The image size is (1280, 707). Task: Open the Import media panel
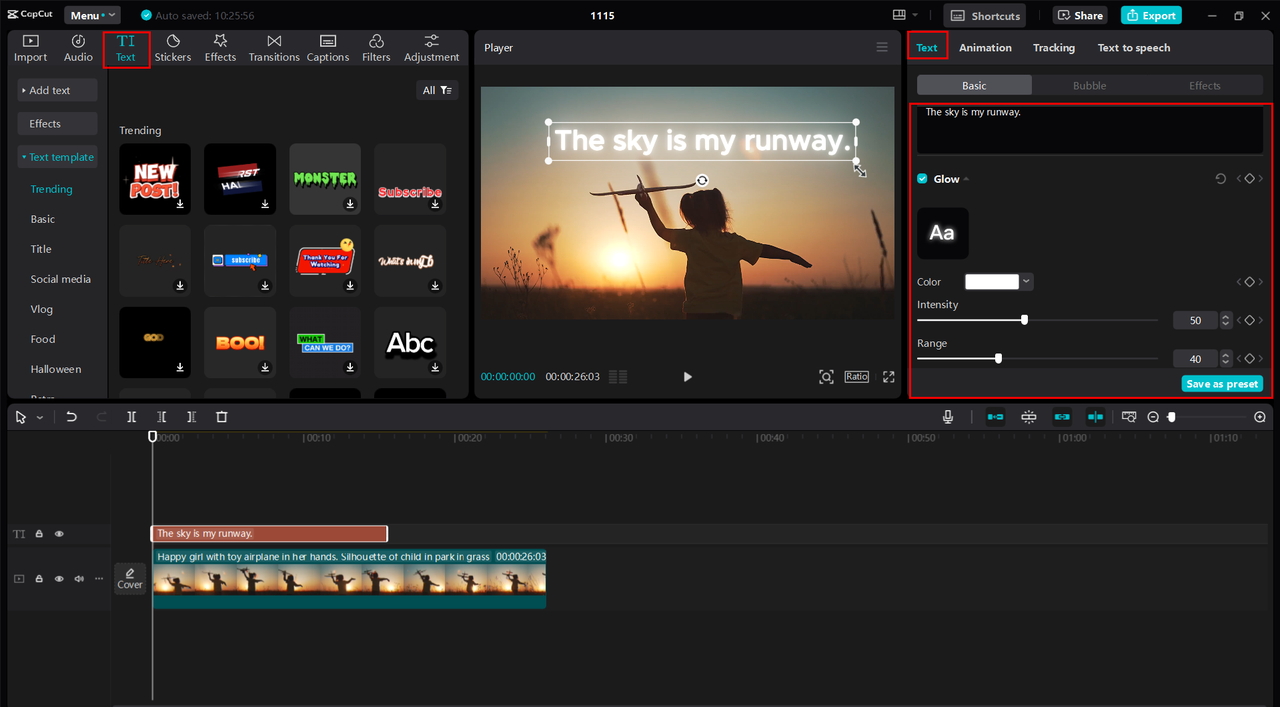coord(30,48)
